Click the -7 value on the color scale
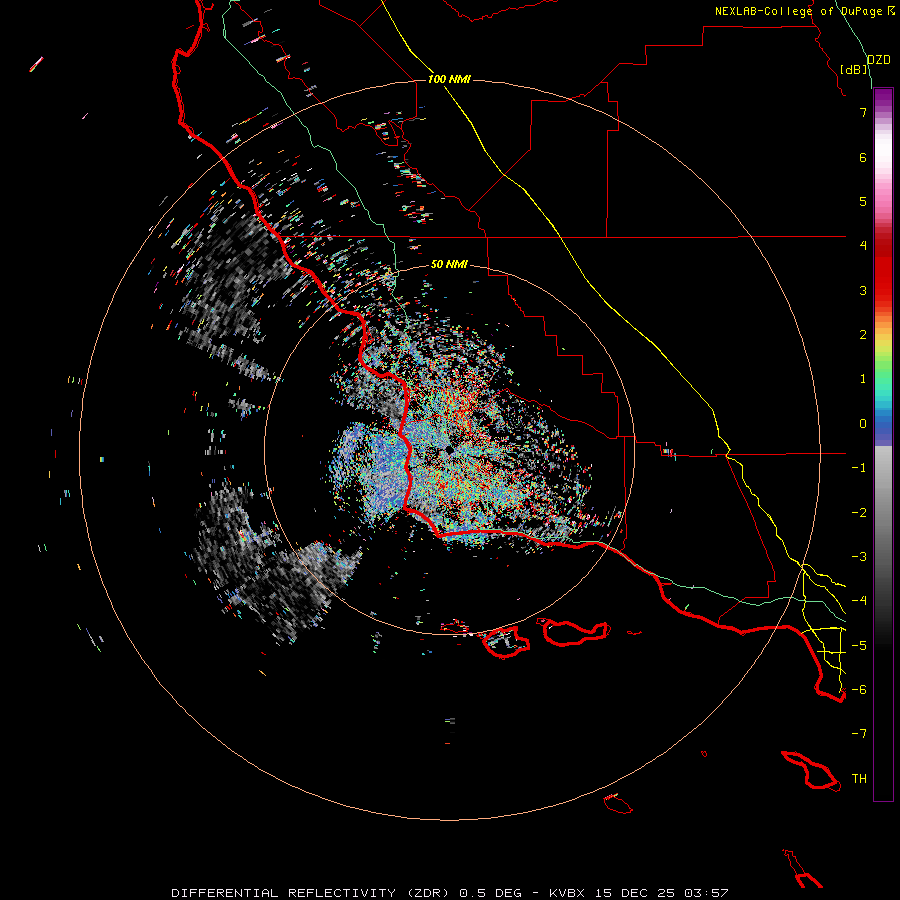The height and width of the screenshot is (900, 900). click(859, 734)
